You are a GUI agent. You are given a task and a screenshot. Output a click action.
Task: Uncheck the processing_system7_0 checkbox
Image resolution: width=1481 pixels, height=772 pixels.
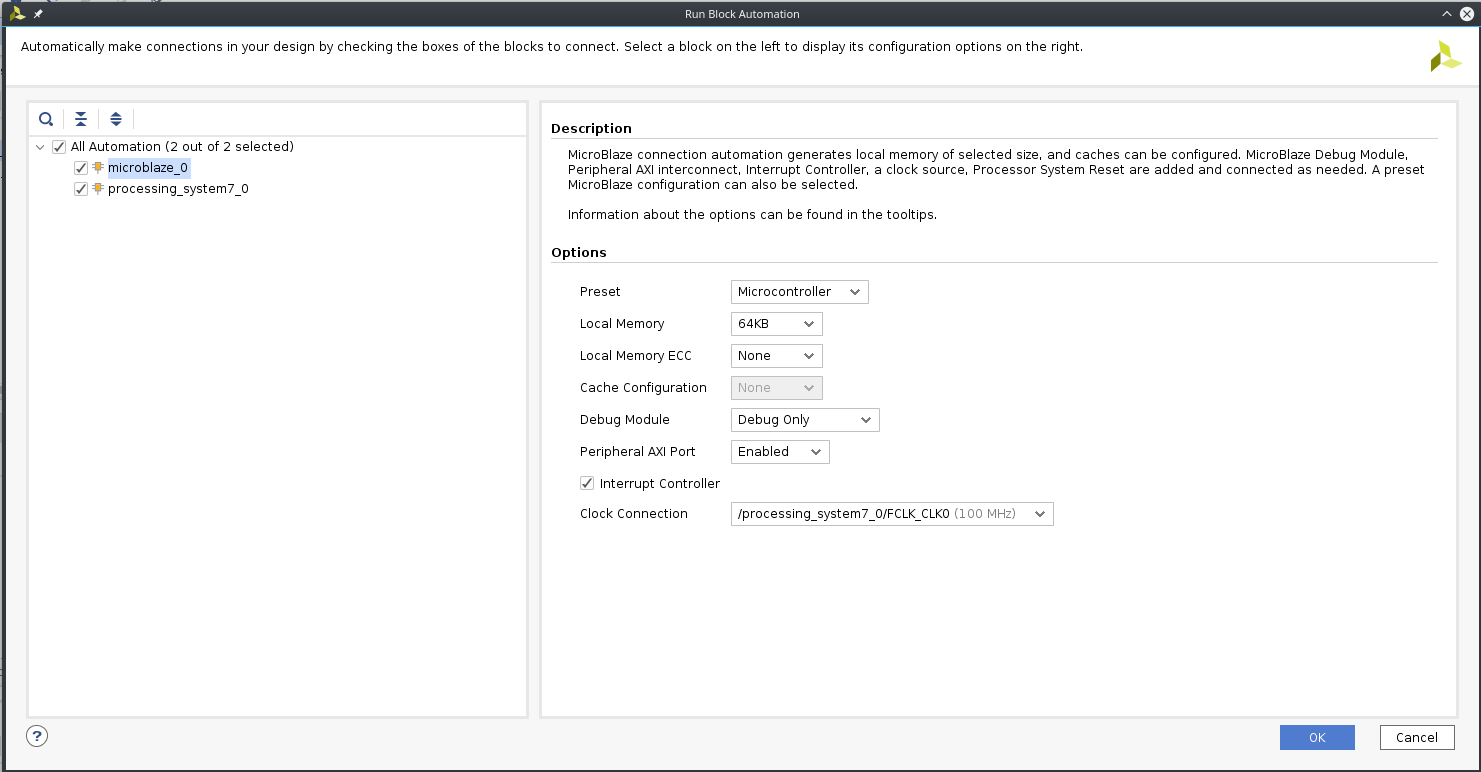[81, 188]
